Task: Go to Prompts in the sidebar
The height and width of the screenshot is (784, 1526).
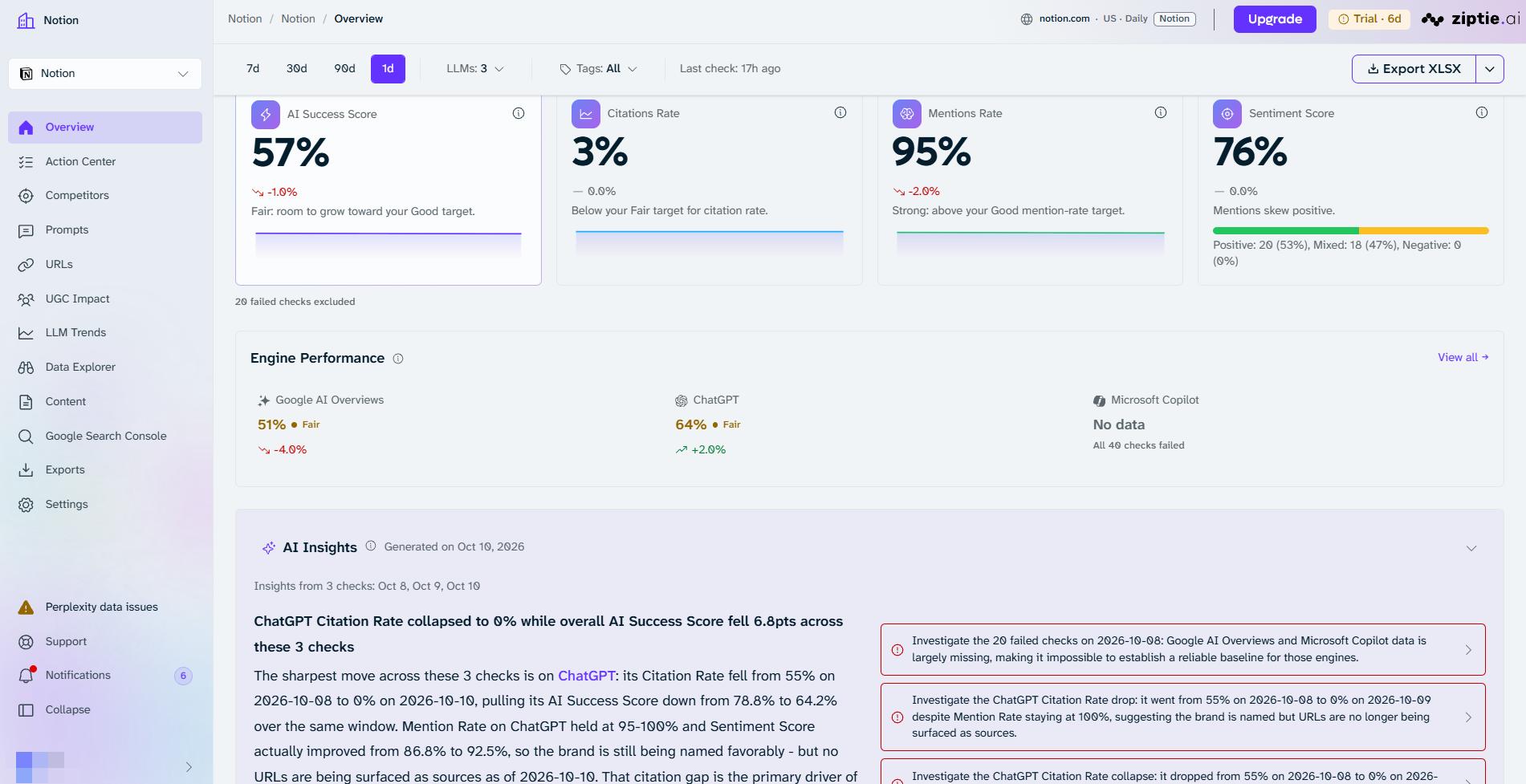Action: pyautogui.click(x=104, y=230)
